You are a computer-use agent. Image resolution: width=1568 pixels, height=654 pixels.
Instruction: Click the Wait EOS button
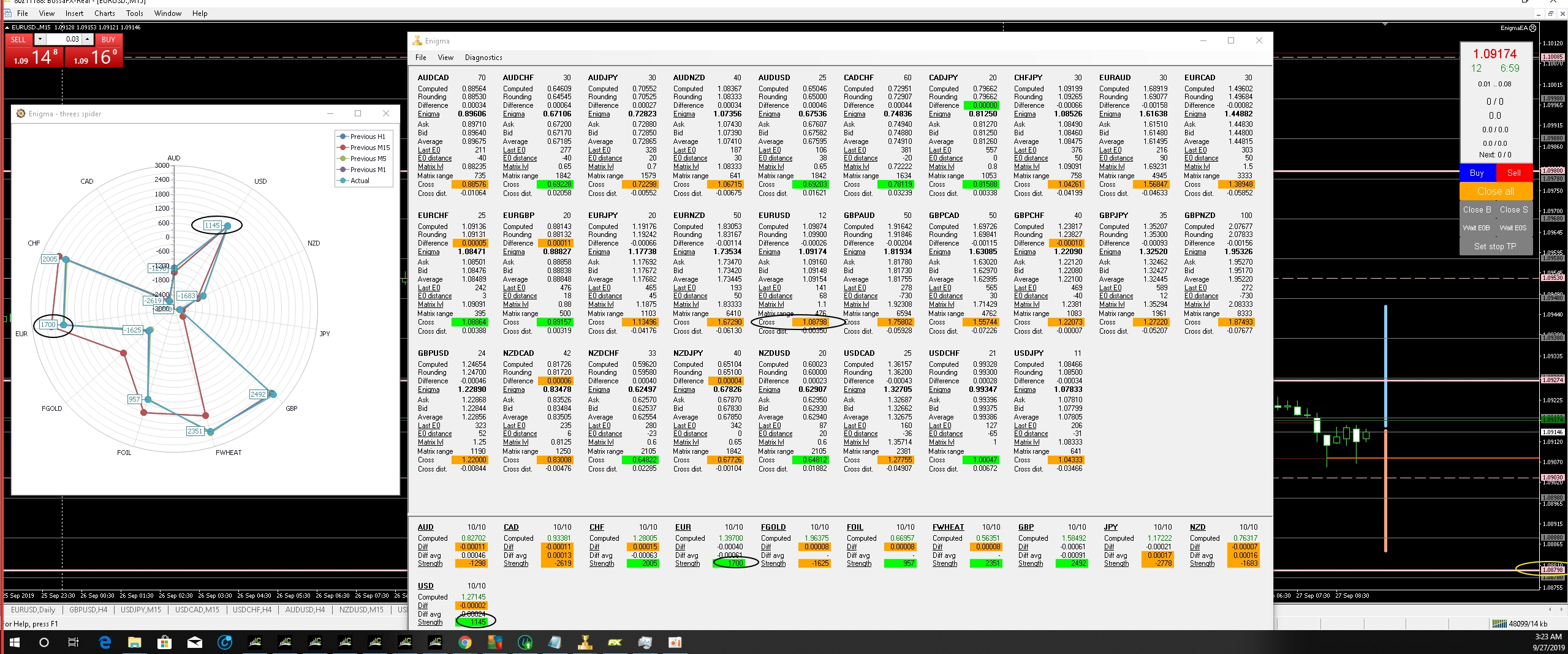[x=1513, y=228]
